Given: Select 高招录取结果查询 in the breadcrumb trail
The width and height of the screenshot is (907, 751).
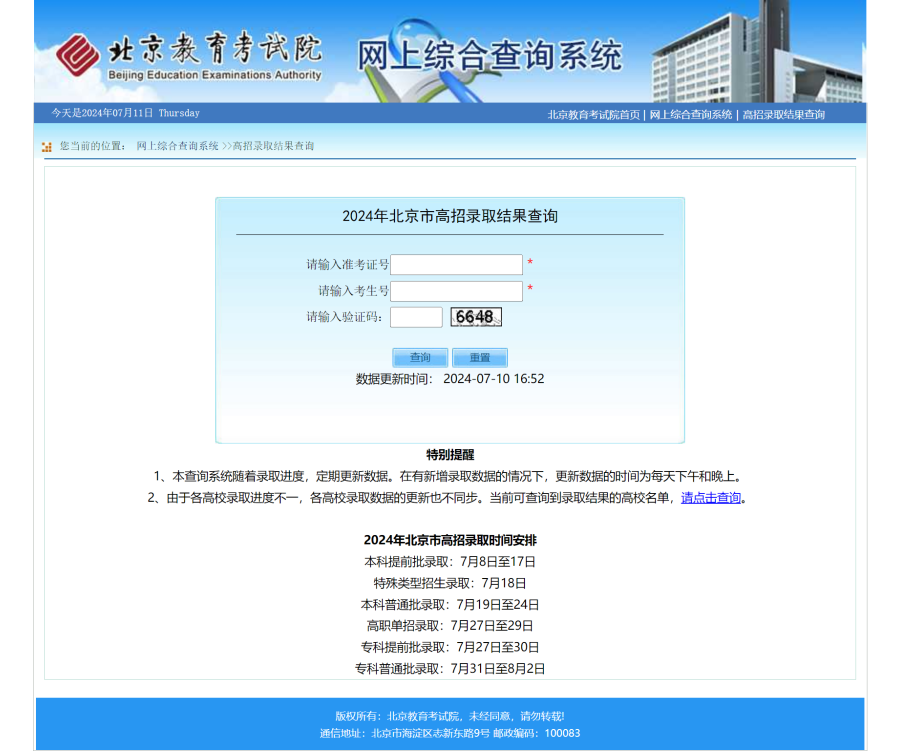Looking at the screenshot, I should (x=273, y=145).
